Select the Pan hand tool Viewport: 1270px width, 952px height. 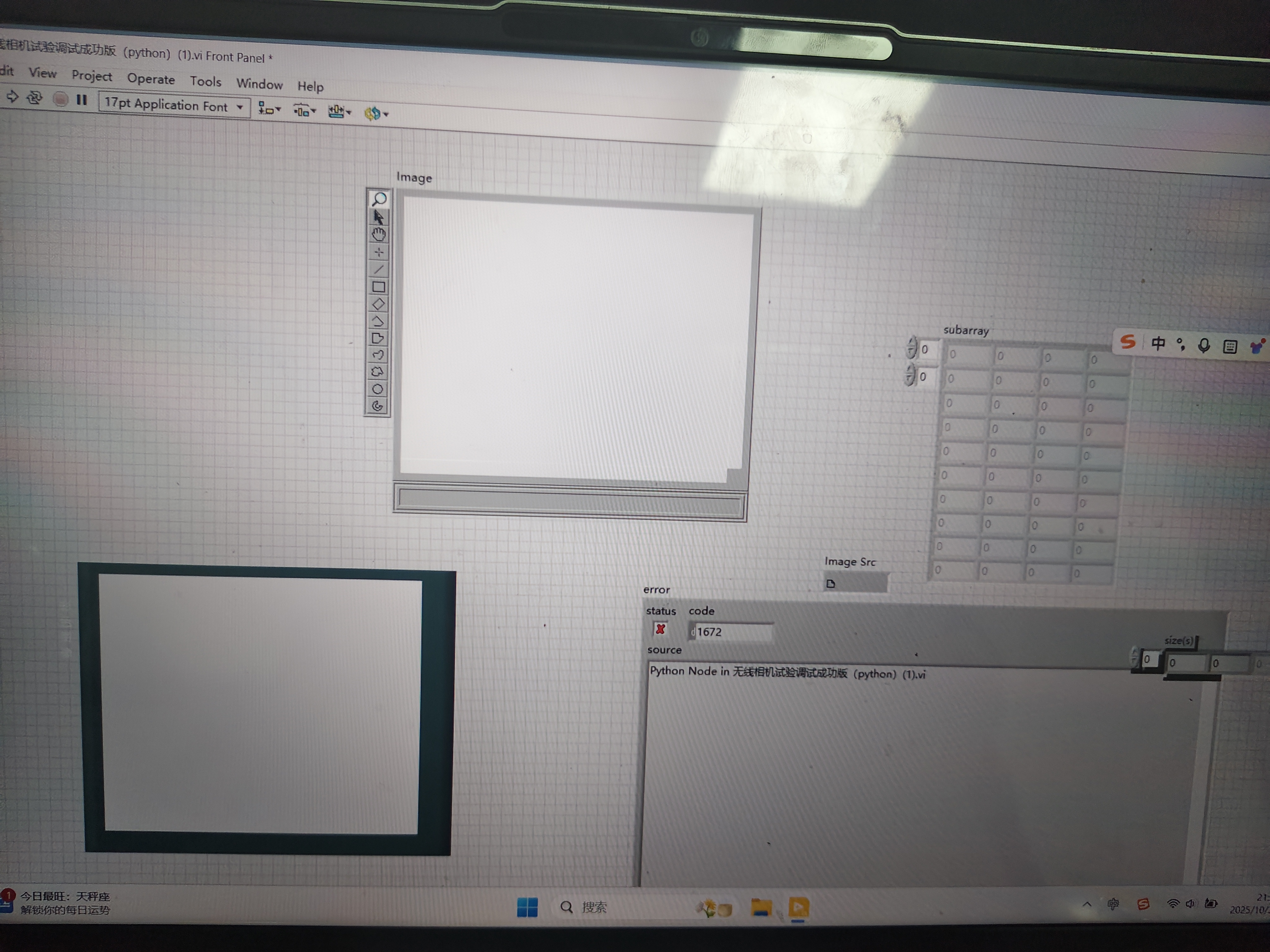pos(379,234)
